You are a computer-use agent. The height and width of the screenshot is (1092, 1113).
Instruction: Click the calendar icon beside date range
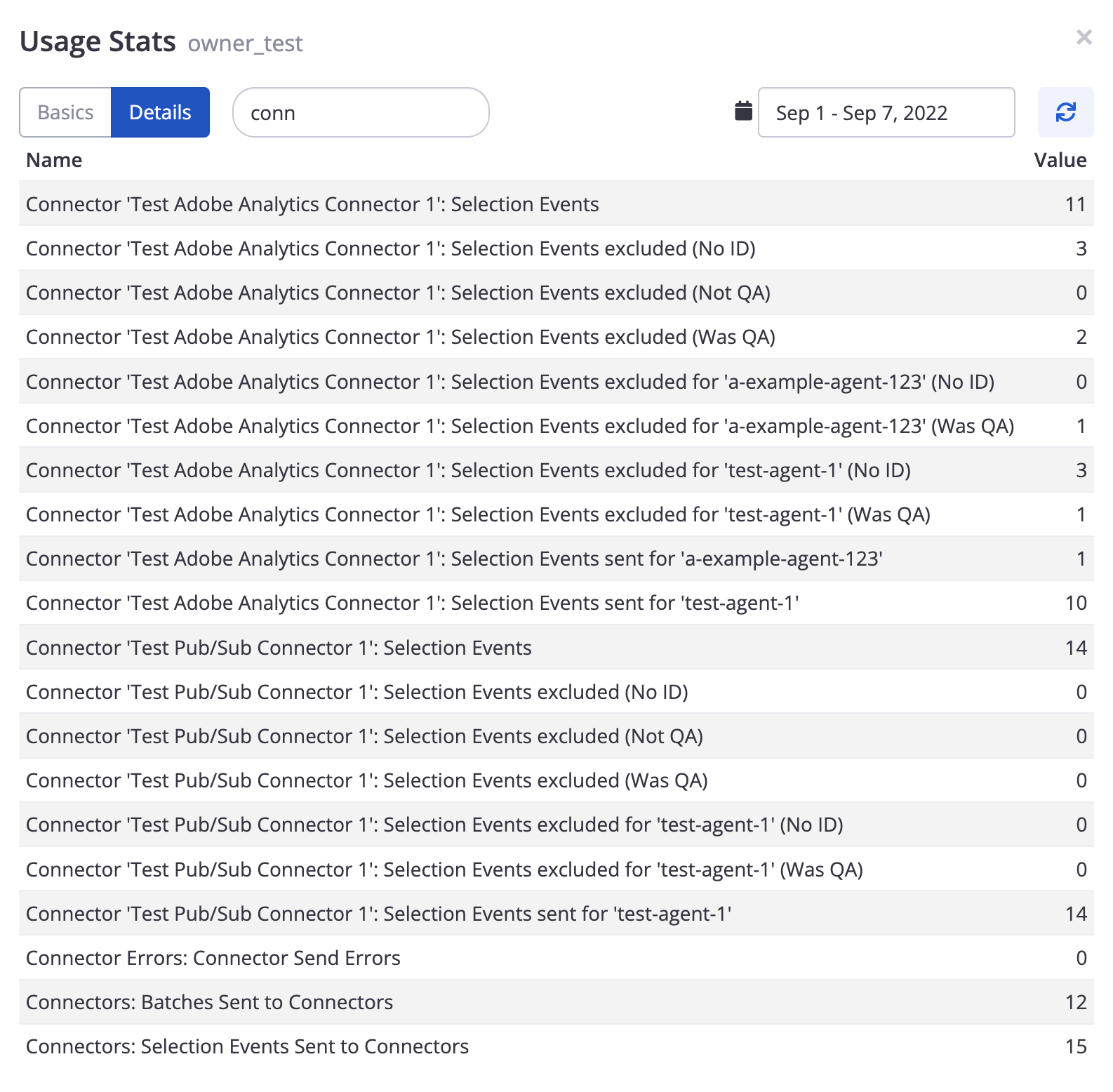coord(743,111)
